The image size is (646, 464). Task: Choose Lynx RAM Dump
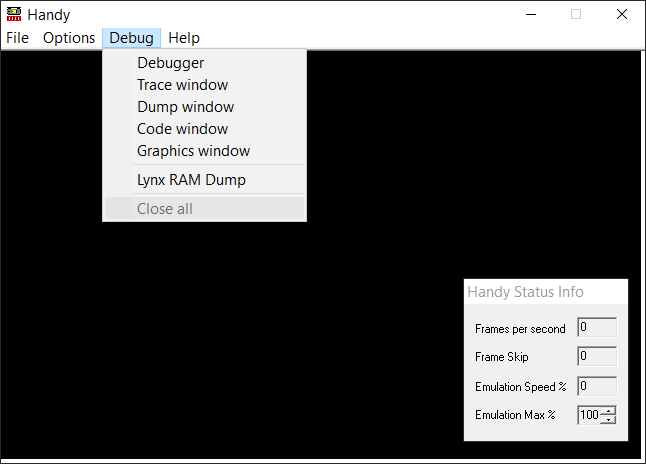click(x=204, y=180)
